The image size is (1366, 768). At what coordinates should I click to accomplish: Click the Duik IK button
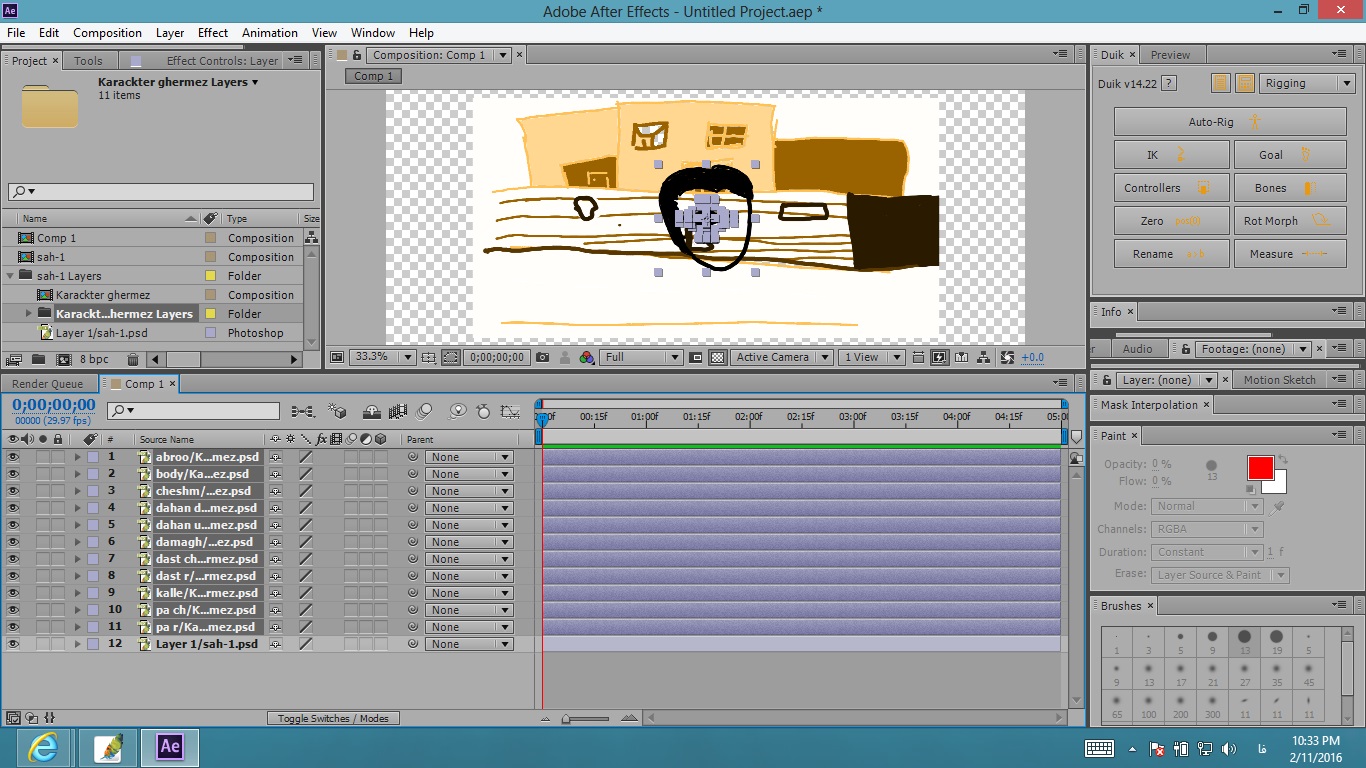[1171, 155]
